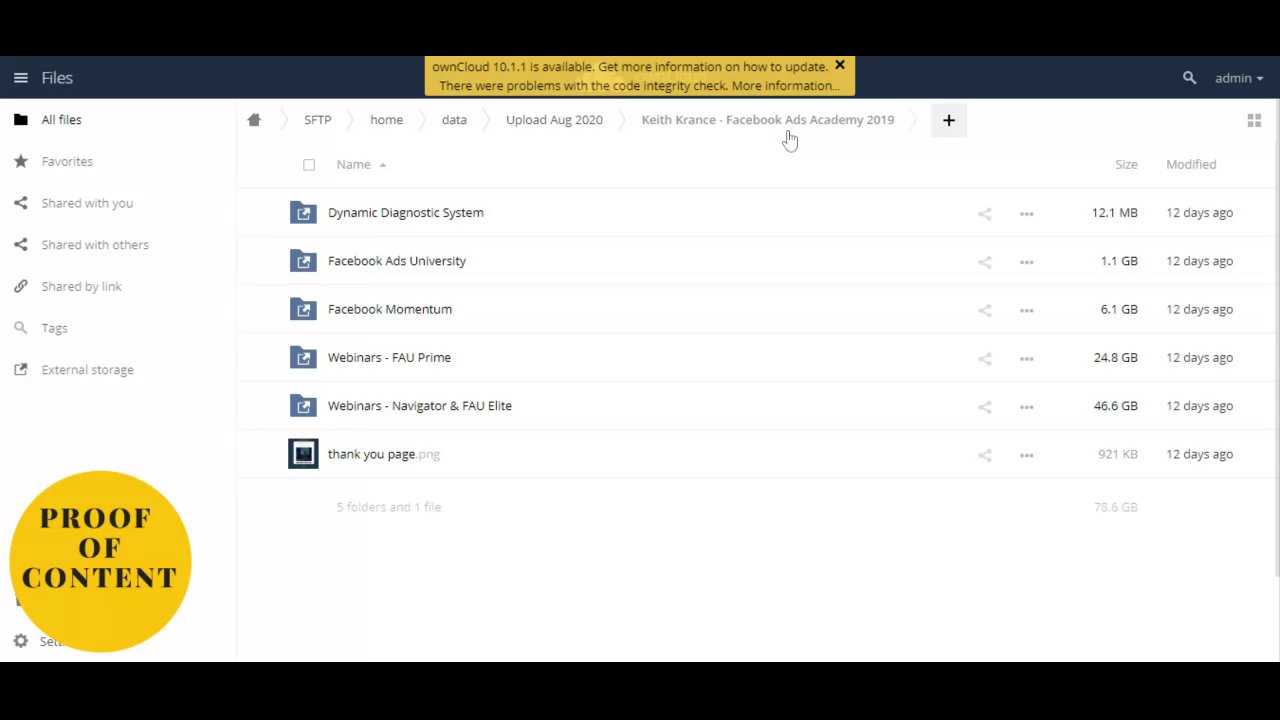Image resolution: width=1280 pixels, height=720 pixels.
Task: Click the Favorites star icon
Action: click(20, 161)
